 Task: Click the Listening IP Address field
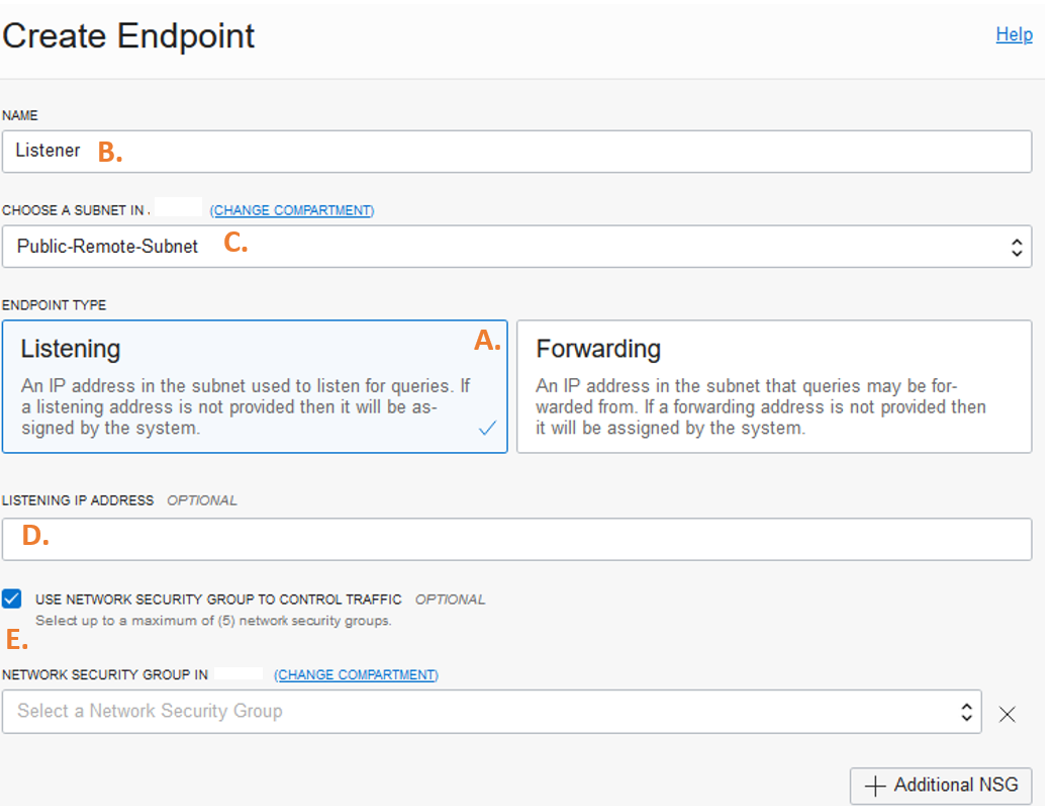[517, 539]
